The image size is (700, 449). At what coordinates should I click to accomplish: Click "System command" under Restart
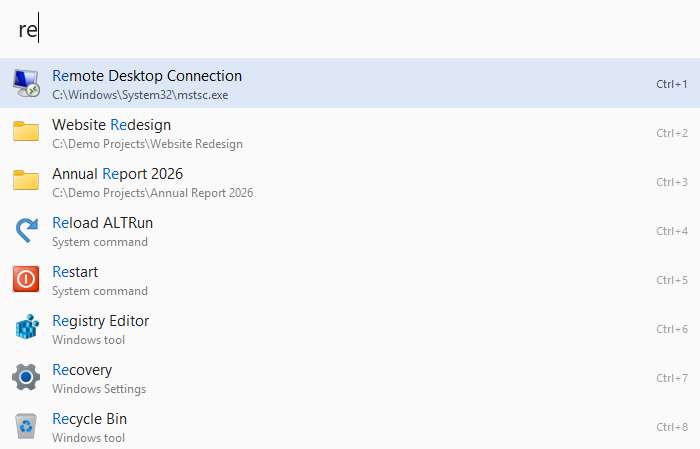[x=100, y=291]
